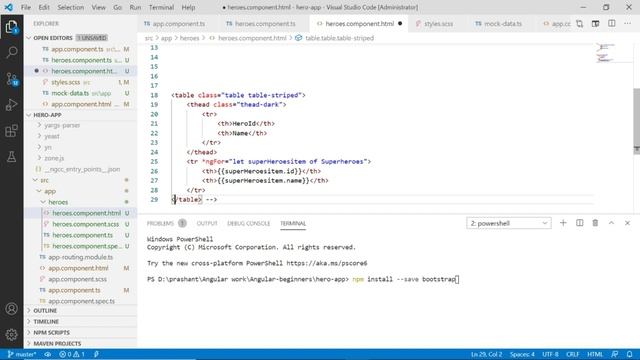640x360 pixels.
Task: Switch to the Debug Console tab
Action: coord(249,223)
